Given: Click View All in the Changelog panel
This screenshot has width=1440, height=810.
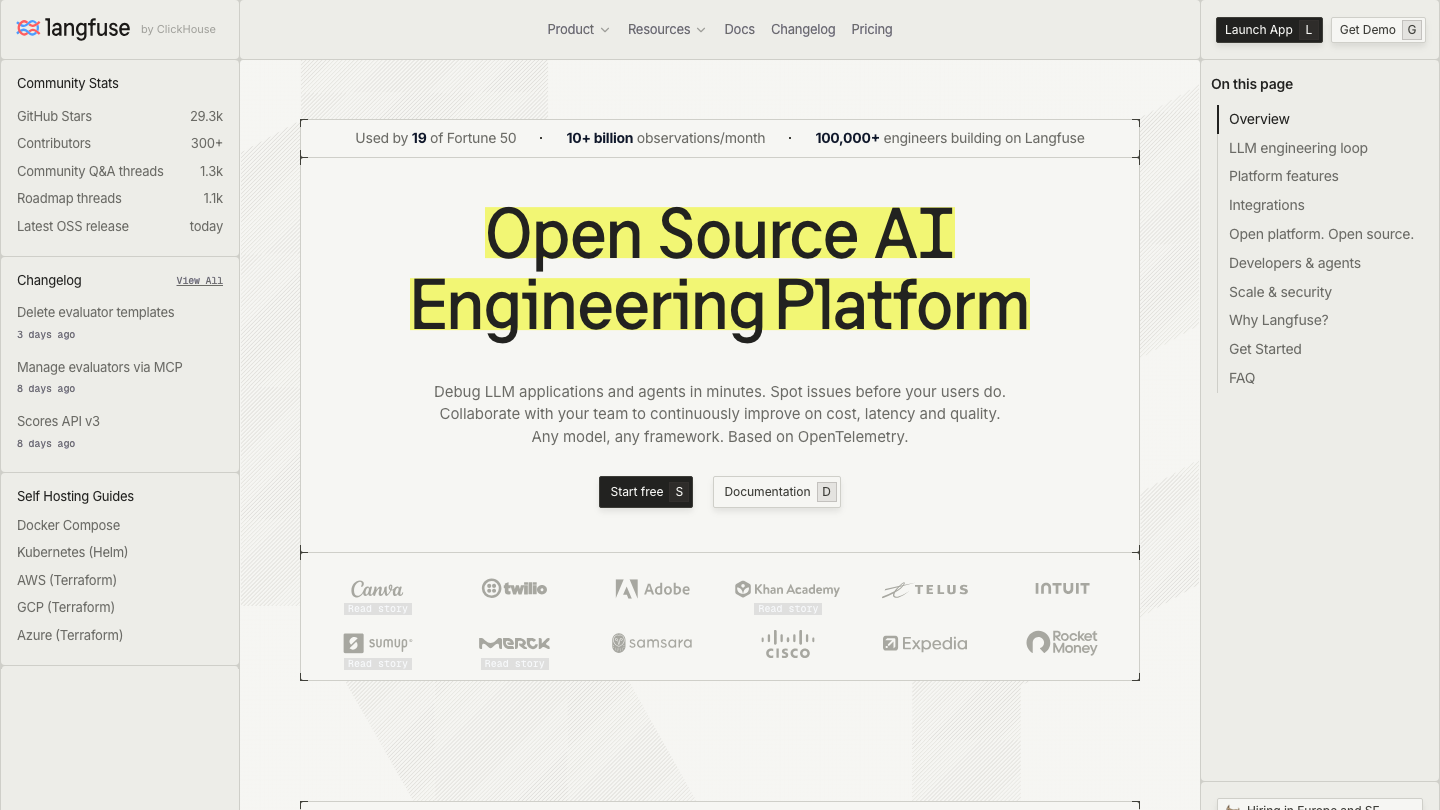Looking at the screenshot, I should pos(200,281).
